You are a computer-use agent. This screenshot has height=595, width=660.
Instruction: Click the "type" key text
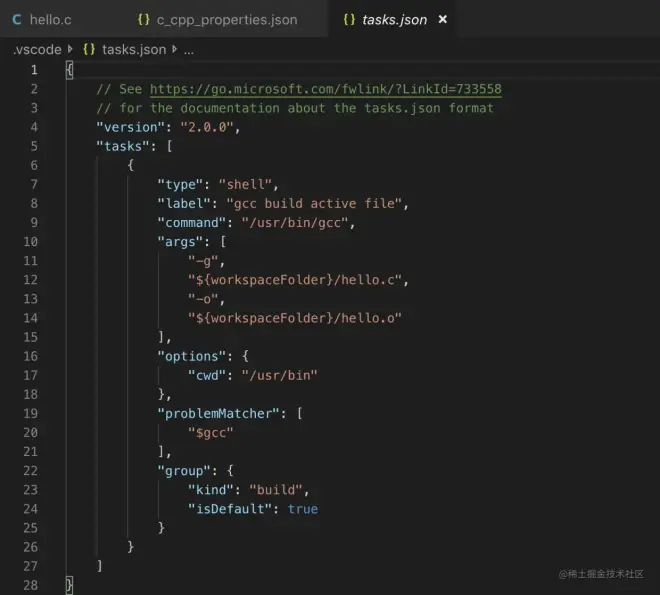pos(180,184)
